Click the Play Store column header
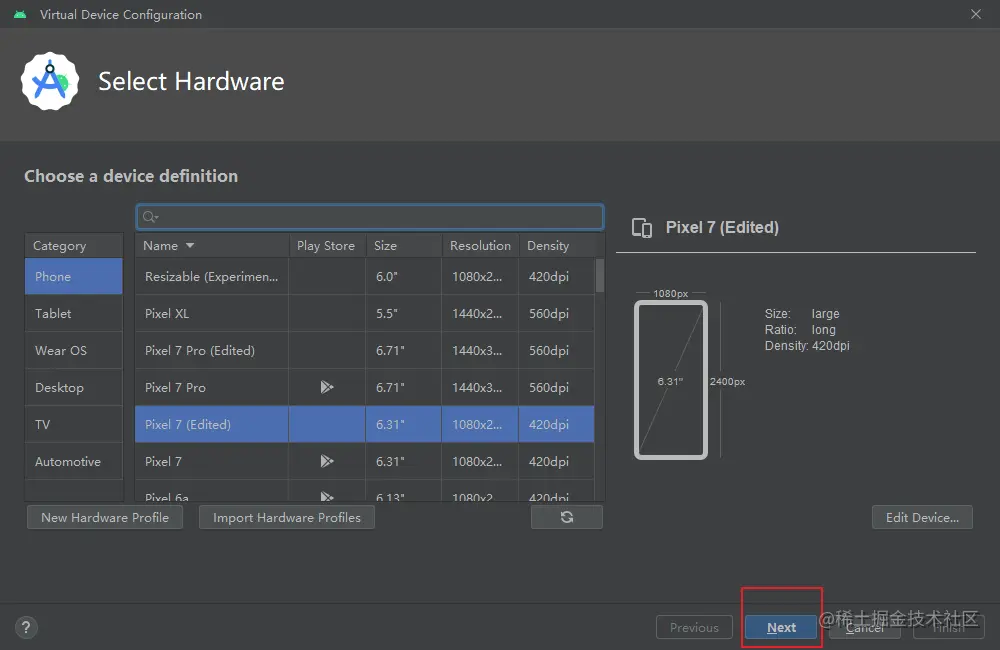This screenshot has height=650, width=1000. [327, 246]
